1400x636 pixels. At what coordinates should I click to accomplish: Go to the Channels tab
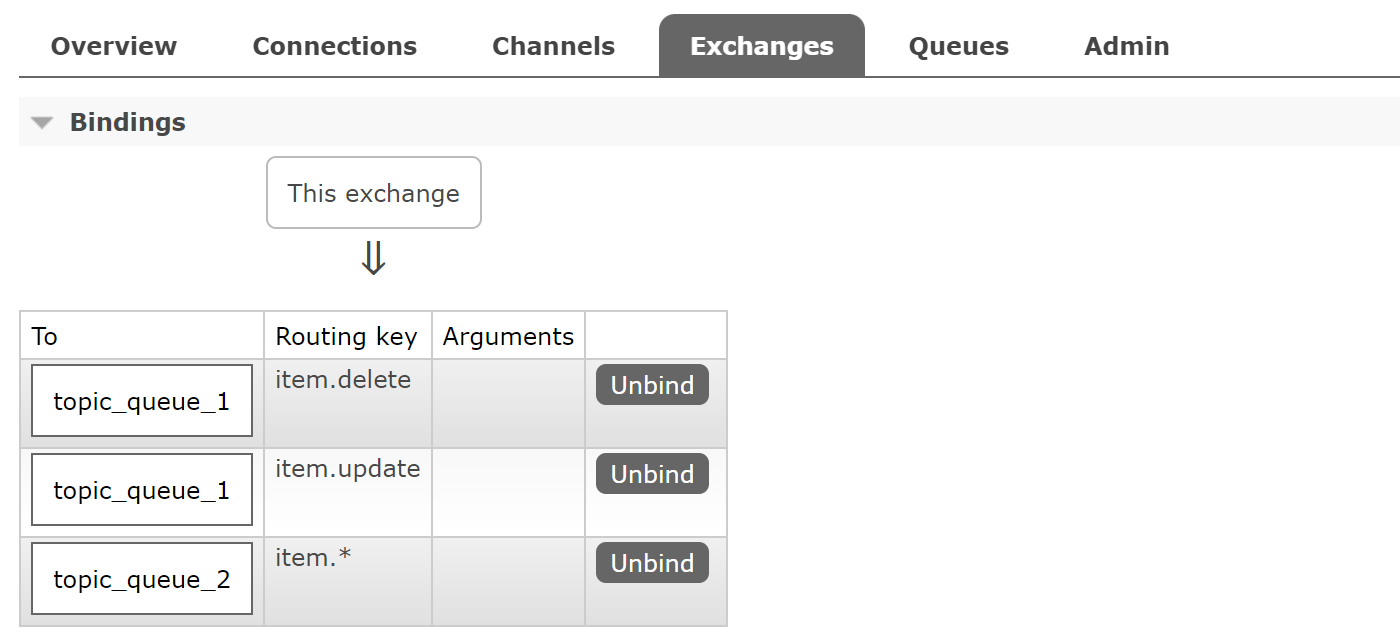tap(553, 46)
